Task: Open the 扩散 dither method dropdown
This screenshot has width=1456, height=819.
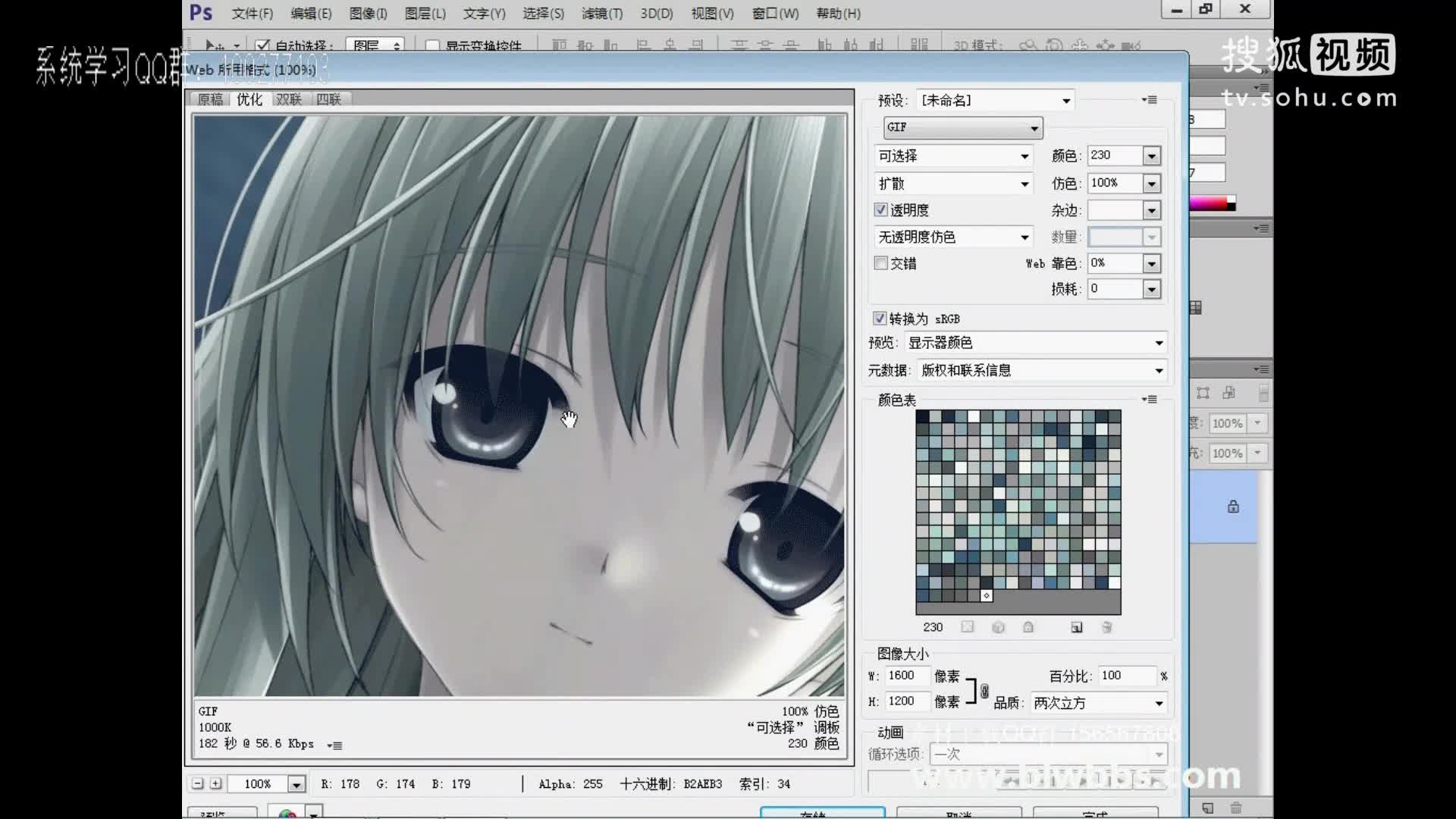Action: point(954,184)
